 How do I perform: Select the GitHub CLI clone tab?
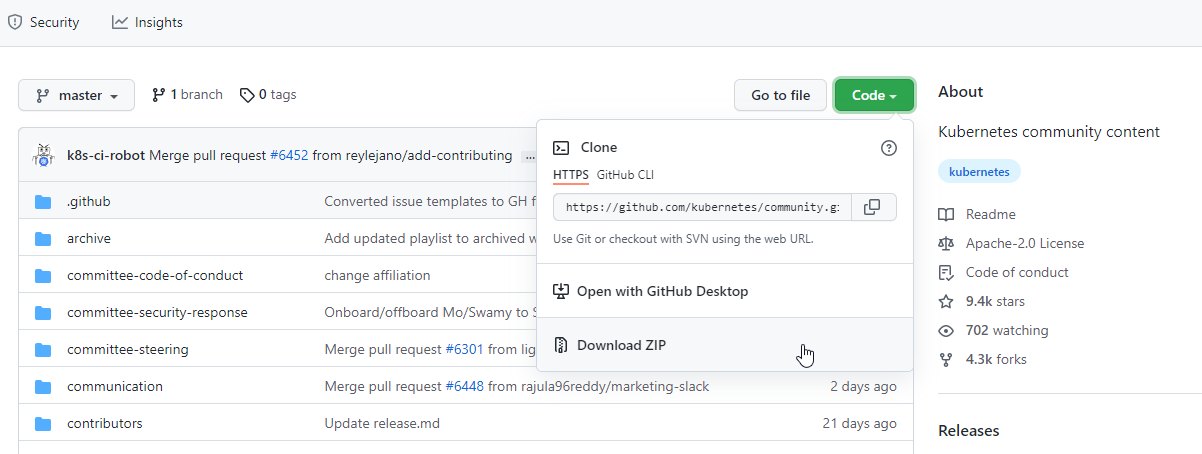(625, 175)
